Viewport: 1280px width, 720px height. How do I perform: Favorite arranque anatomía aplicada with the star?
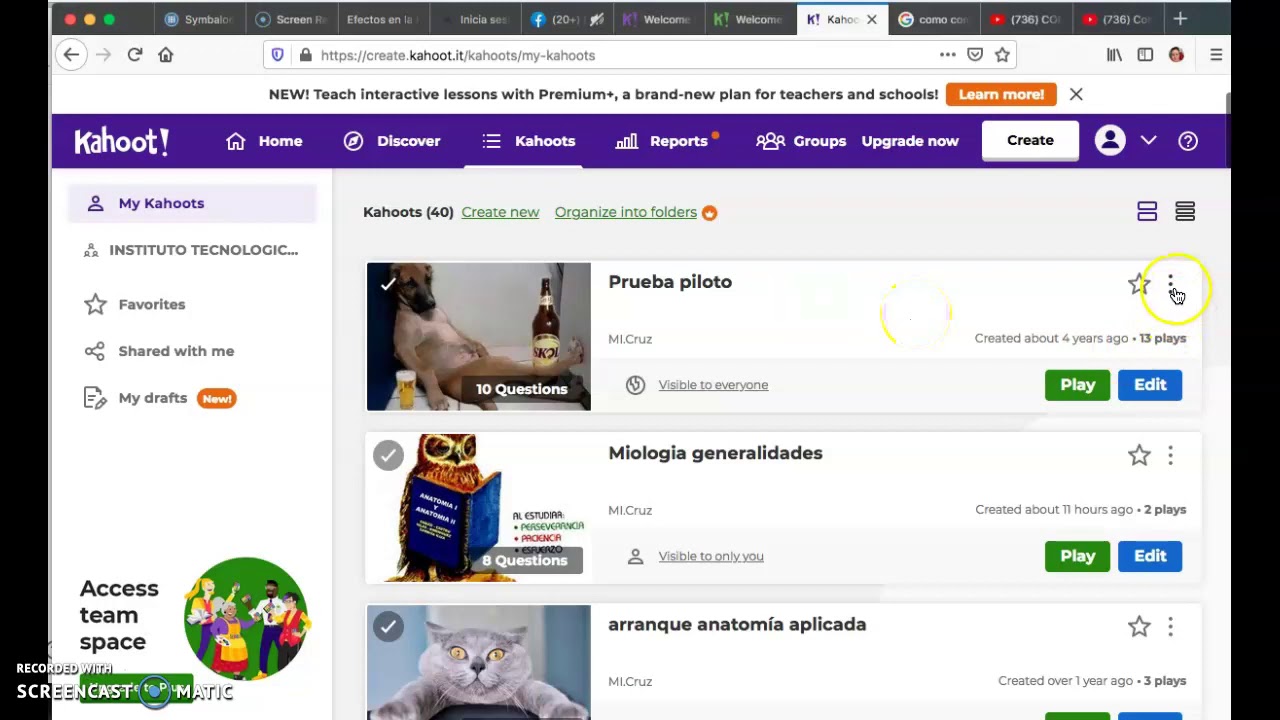[x=1139, y=626]
